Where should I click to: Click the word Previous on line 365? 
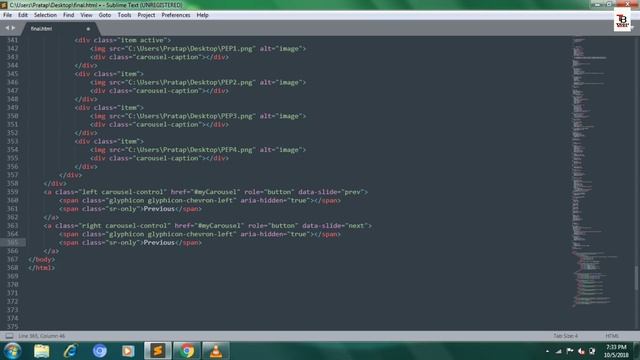(159, 242)
